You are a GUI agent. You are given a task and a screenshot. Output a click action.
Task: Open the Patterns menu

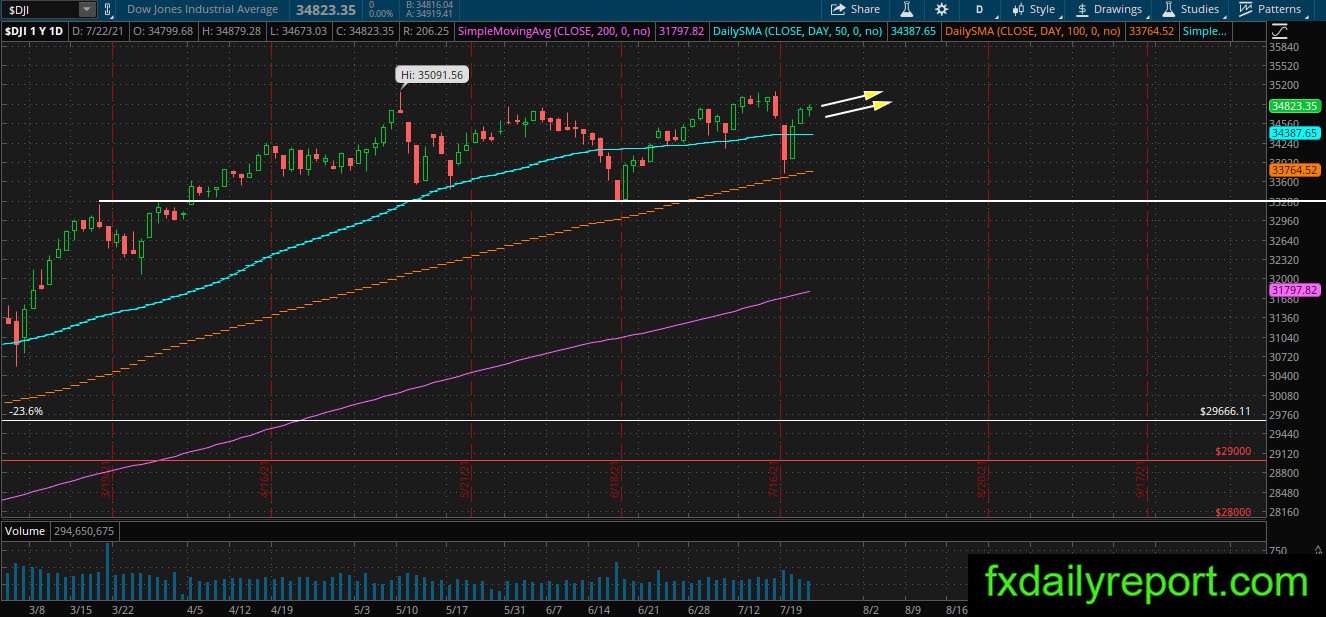pos(1270,9)
